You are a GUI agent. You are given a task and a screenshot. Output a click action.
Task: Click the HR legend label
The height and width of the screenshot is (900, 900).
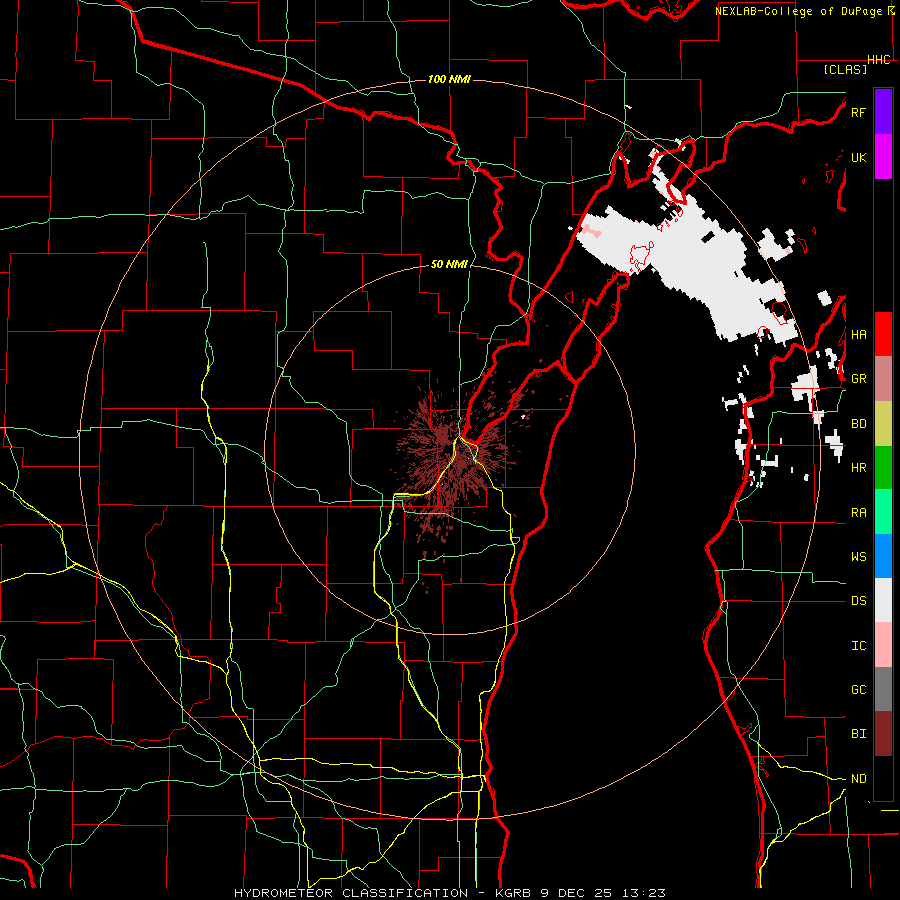coord(858,468)
